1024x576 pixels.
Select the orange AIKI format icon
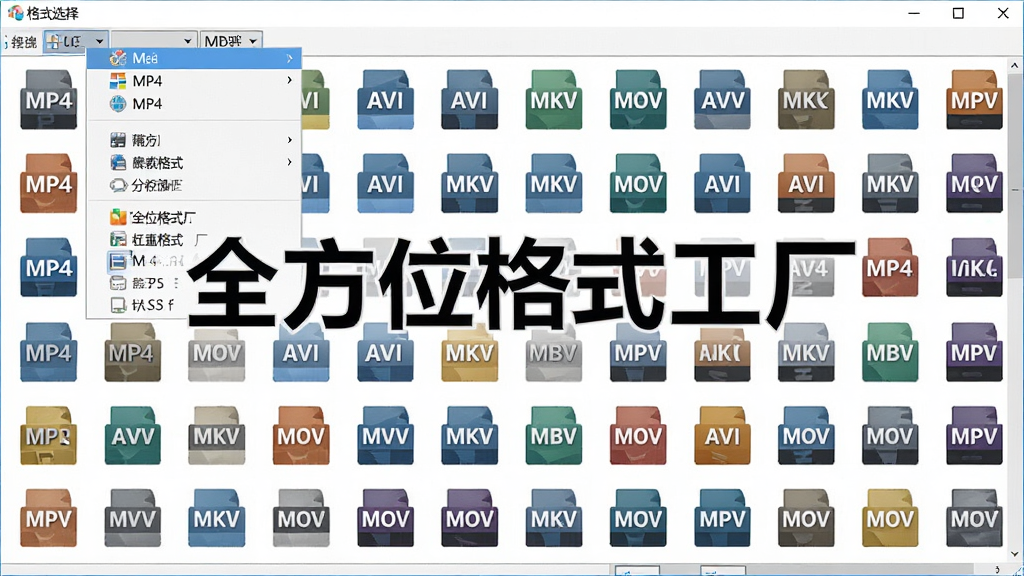pos(722,353)
